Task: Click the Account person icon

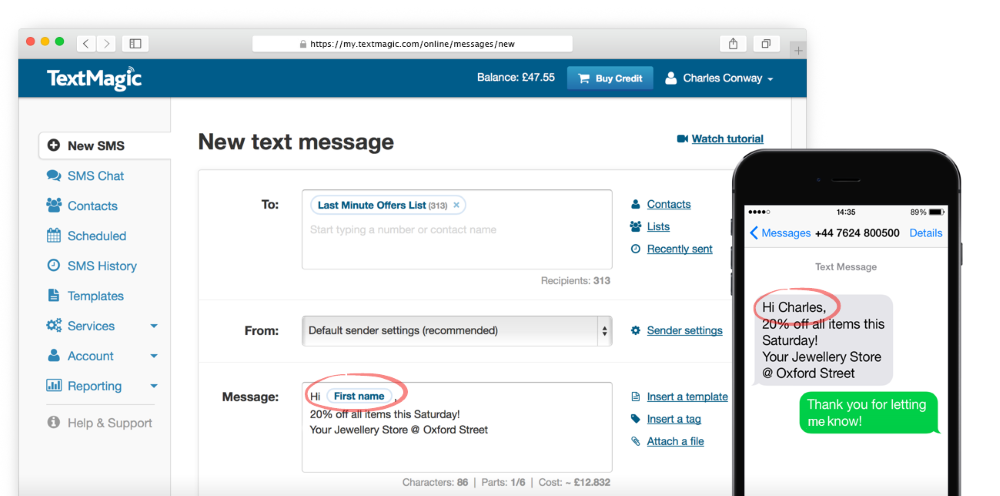Action: point(54,355)
